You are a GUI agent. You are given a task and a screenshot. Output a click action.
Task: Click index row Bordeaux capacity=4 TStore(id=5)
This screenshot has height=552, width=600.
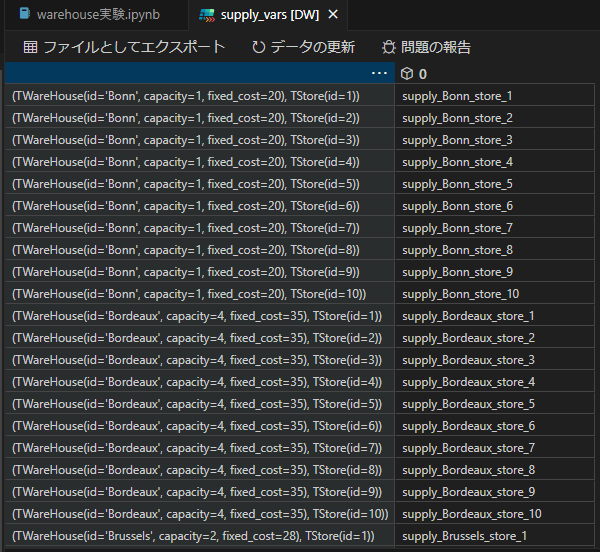point(200,404)
